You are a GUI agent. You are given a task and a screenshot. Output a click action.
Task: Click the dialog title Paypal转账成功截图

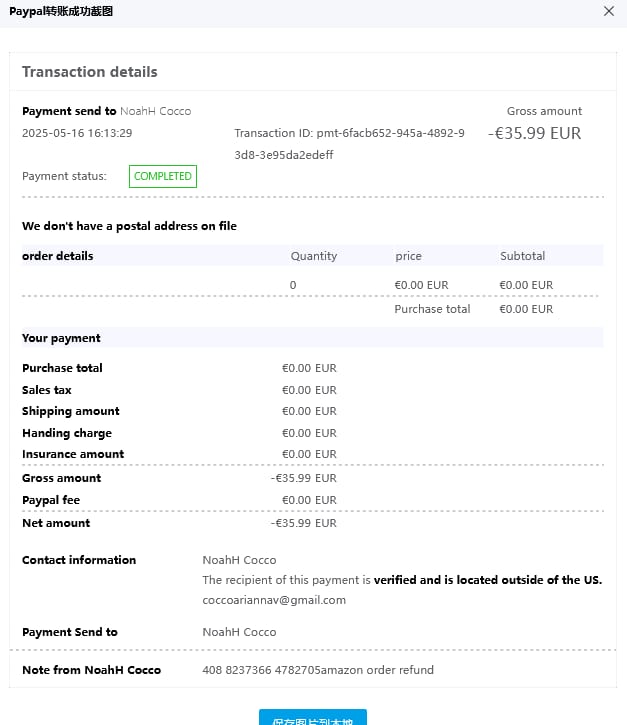click(61, 11)
